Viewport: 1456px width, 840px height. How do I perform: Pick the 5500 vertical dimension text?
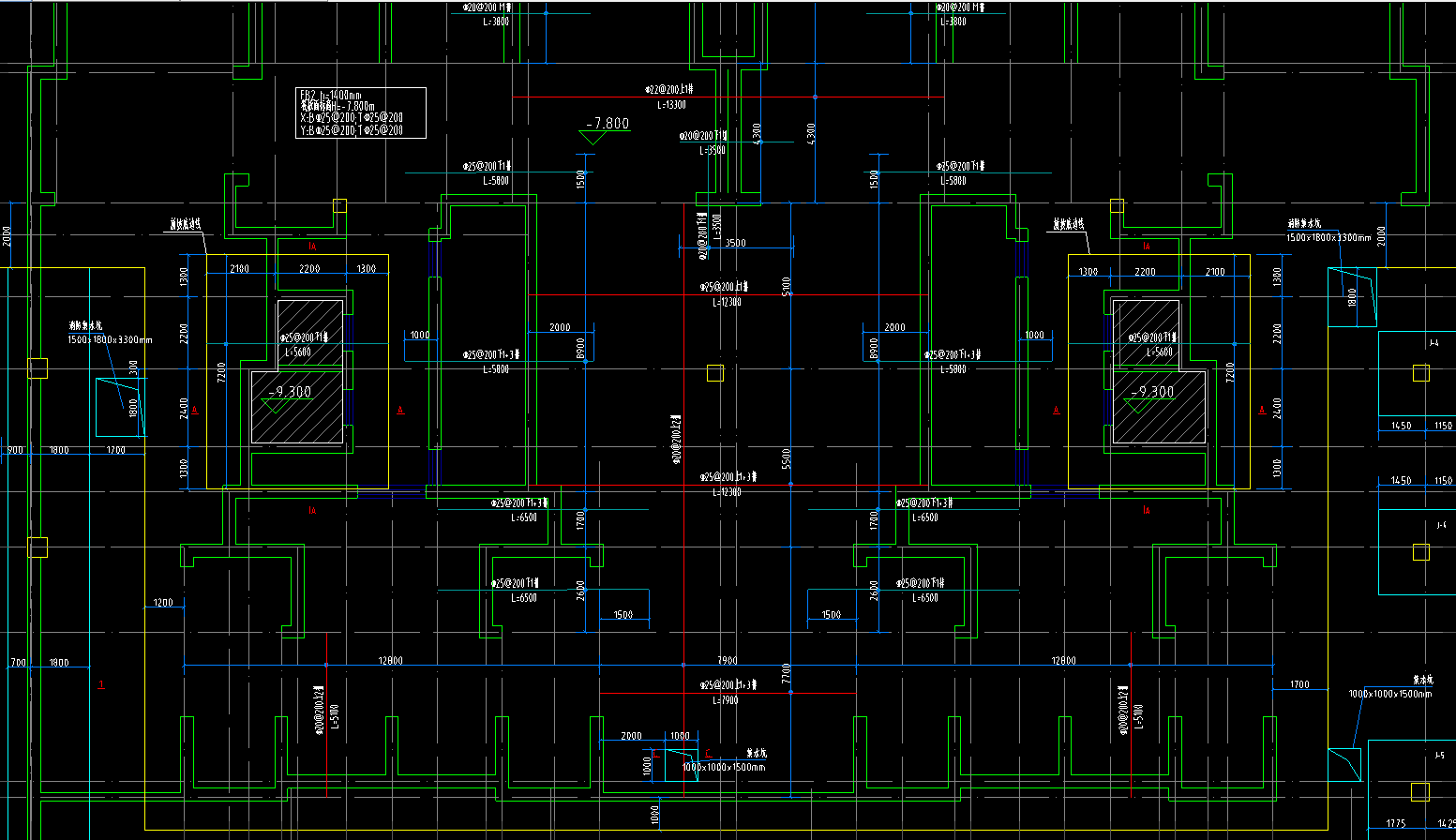(x=787, y=458)
